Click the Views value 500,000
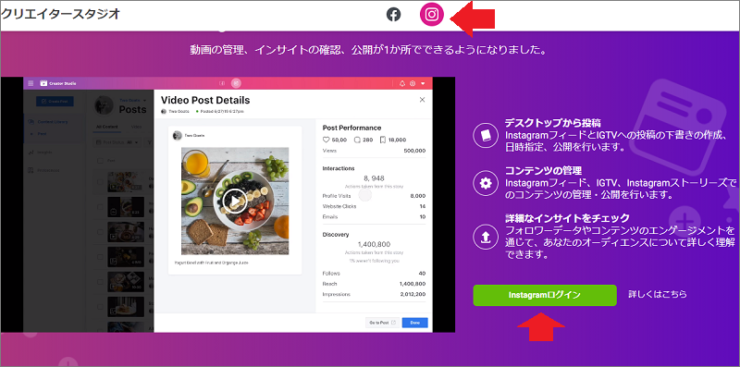The image size is (740, 367). [x=414, y=151]
